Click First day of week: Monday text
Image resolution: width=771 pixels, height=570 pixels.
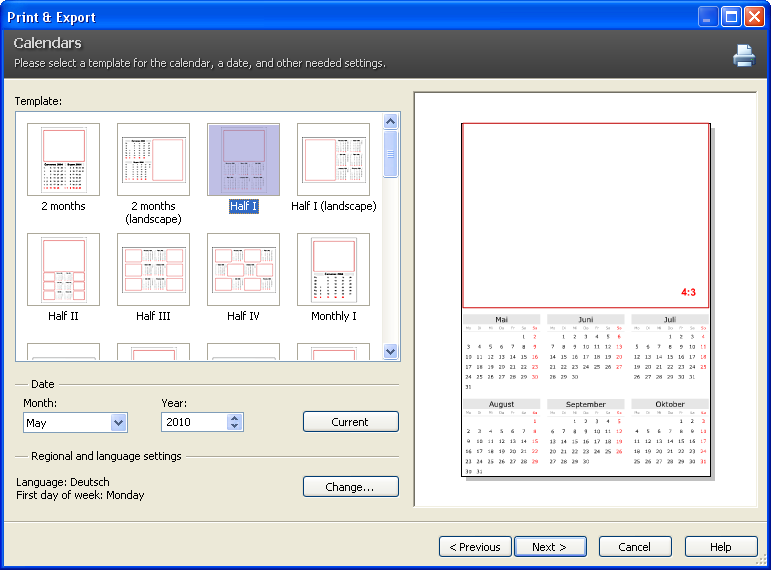pyautogui.click(x=80, y=495)
